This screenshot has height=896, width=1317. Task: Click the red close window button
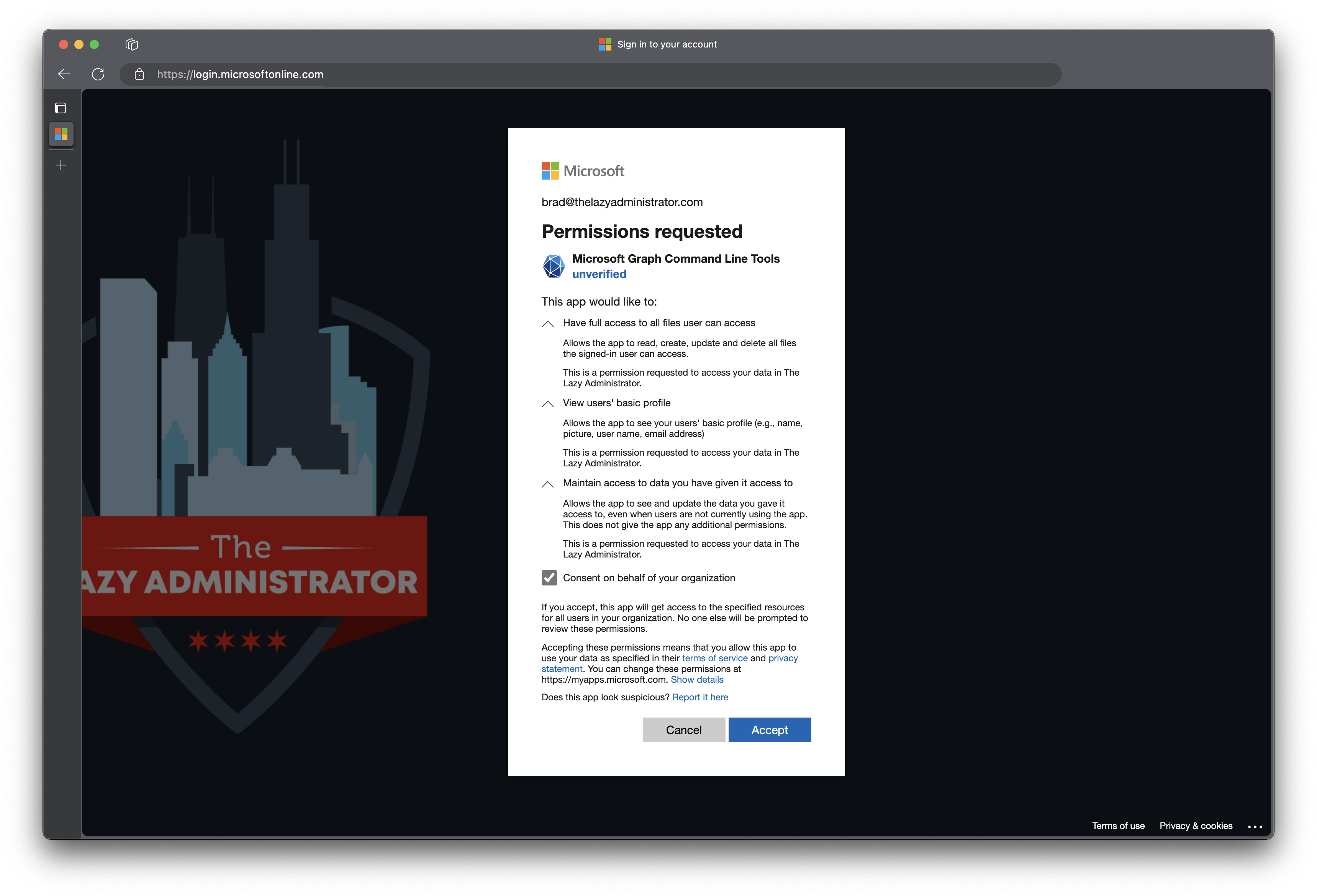64,44
